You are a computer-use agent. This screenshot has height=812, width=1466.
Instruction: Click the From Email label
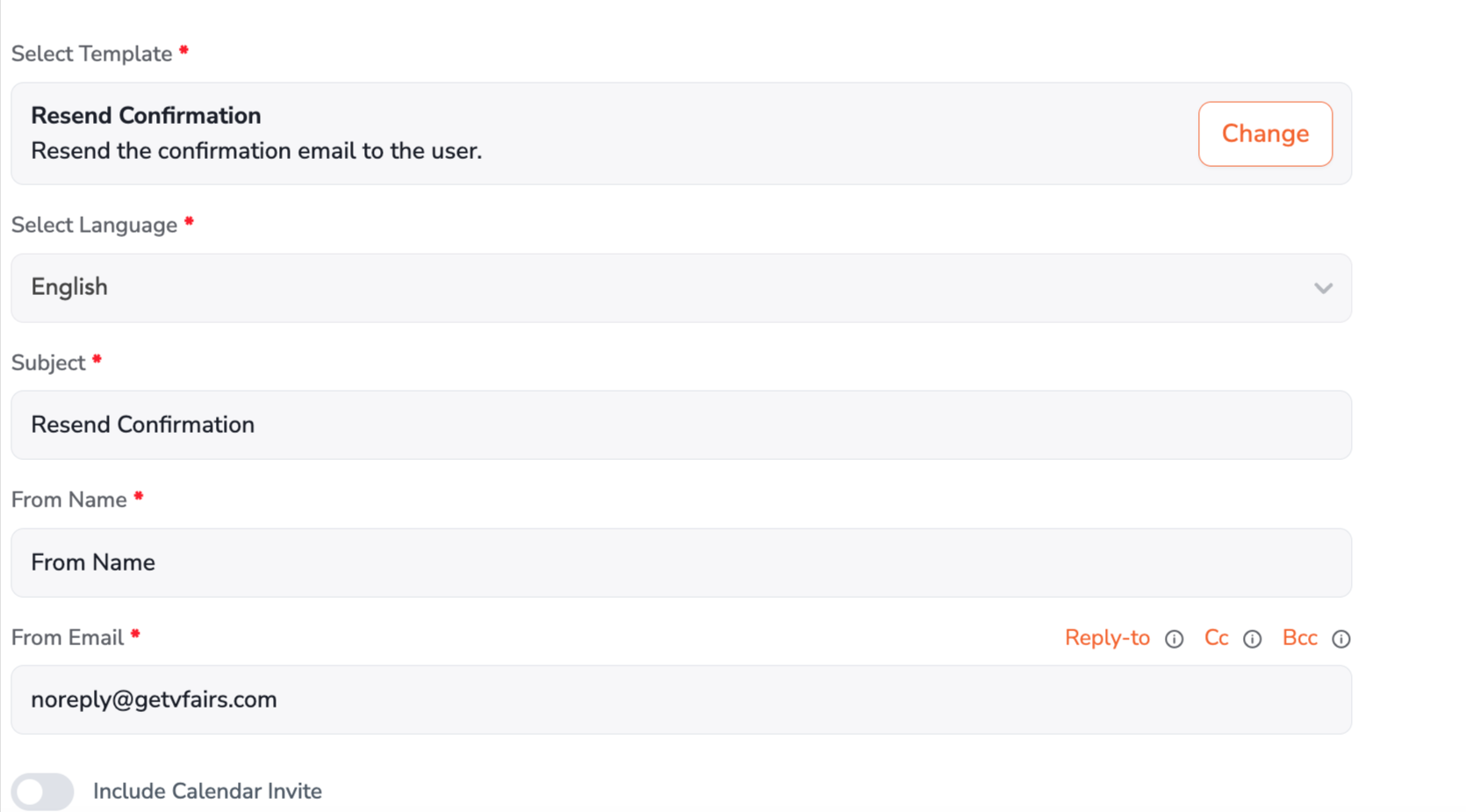[68, 637]
